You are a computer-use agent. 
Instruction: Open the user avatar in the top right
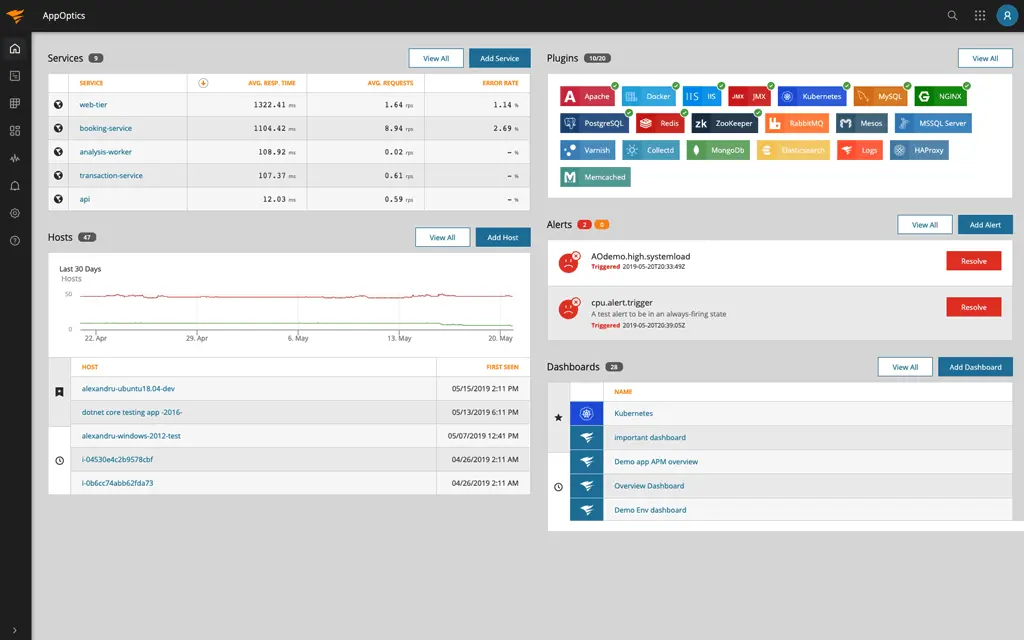point(1006,15)
